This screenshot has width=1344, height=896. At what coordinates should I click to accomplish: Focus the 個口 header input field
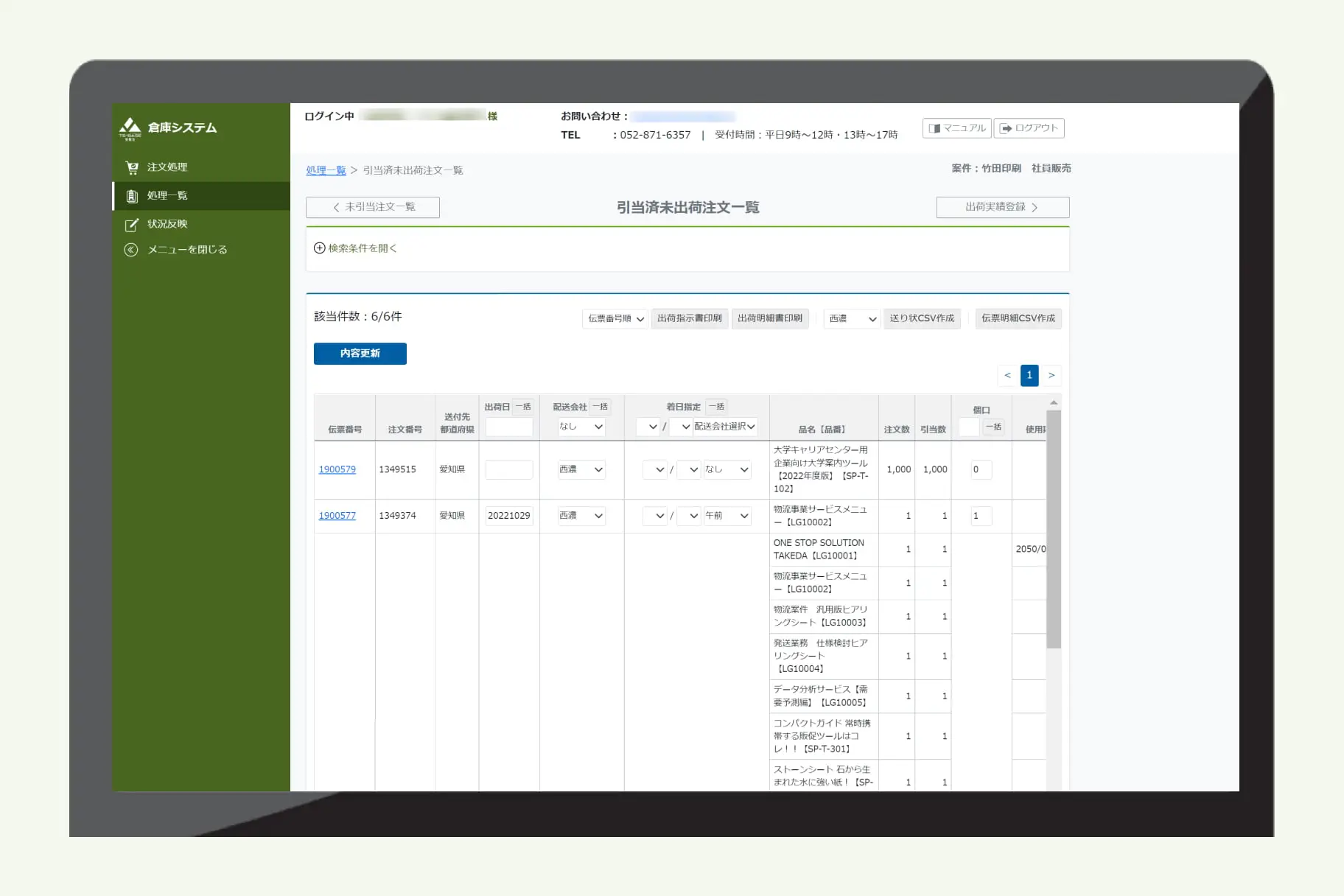click(x=969, y=427)
